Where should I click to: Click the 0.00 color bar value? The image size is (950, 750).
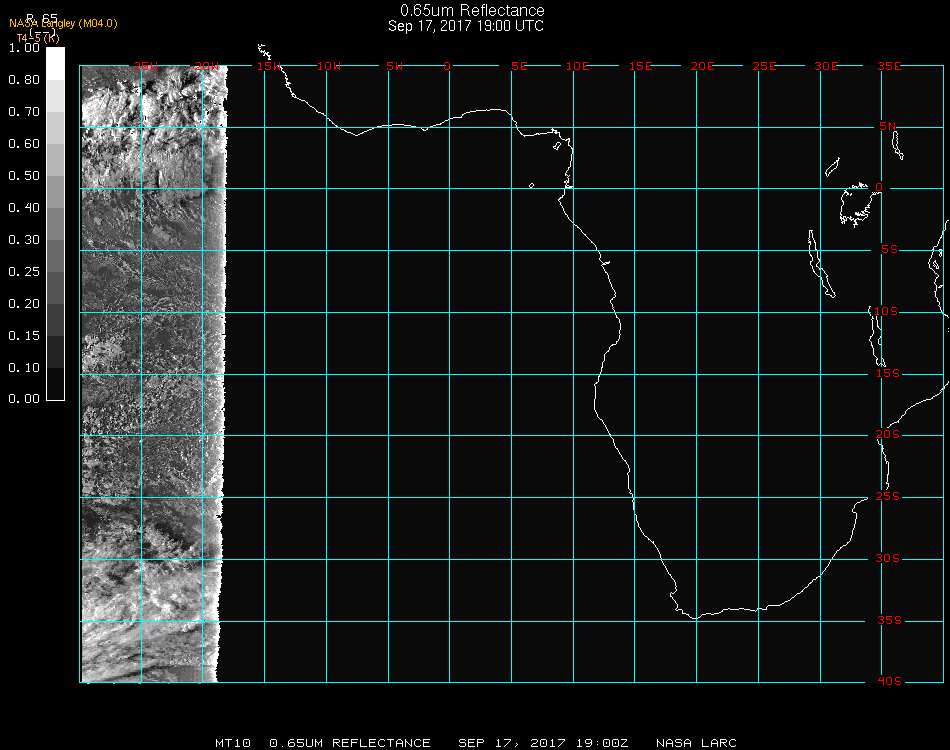coord(24,399)
